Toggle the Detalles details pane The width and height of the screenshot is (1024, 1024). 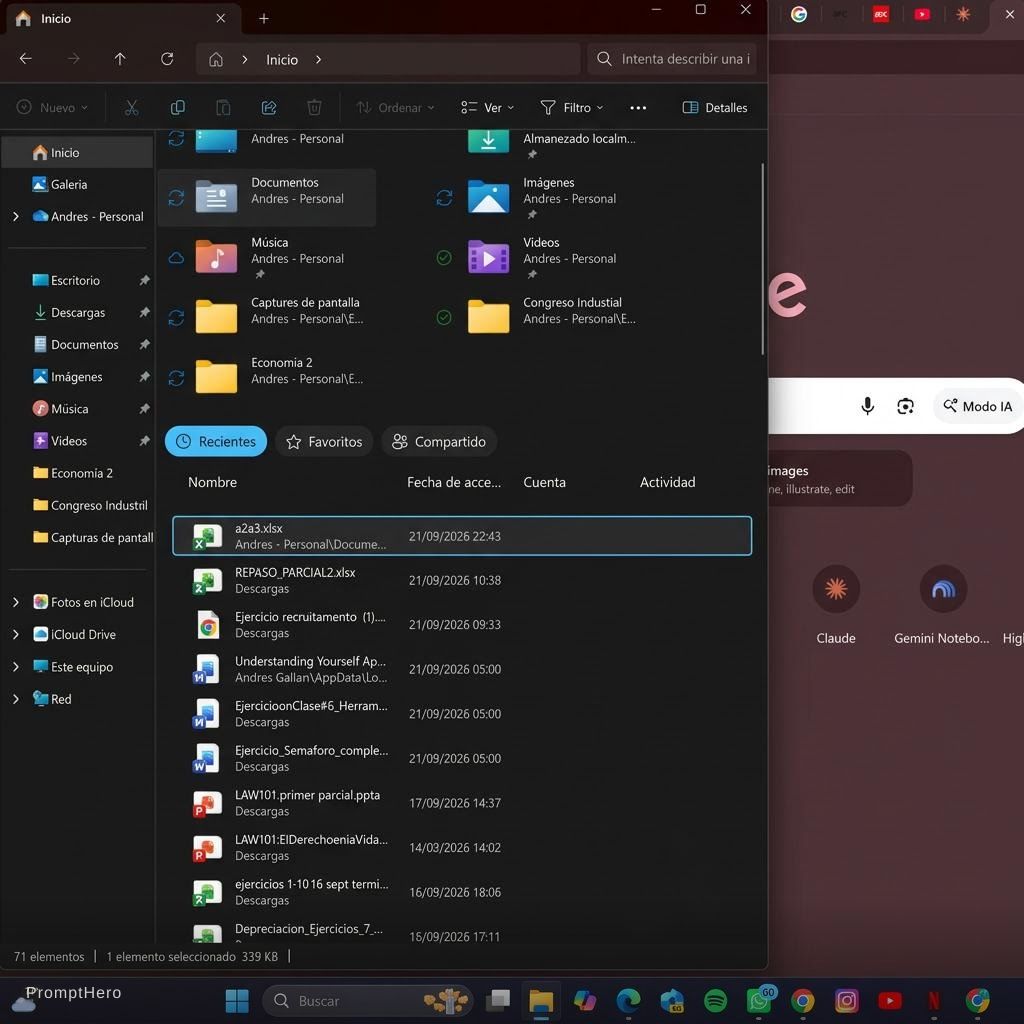click(714, 108)
